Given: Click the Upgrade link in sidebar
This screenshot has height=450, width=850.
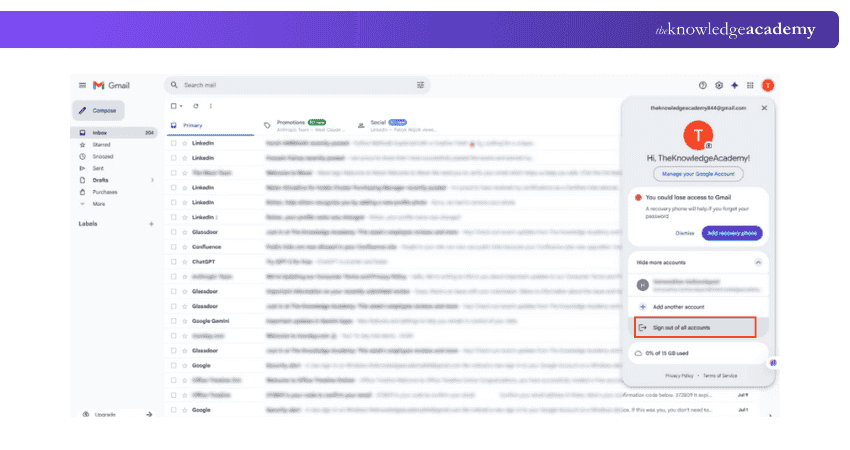Looking at the screenshot, I should pos(105,414).
